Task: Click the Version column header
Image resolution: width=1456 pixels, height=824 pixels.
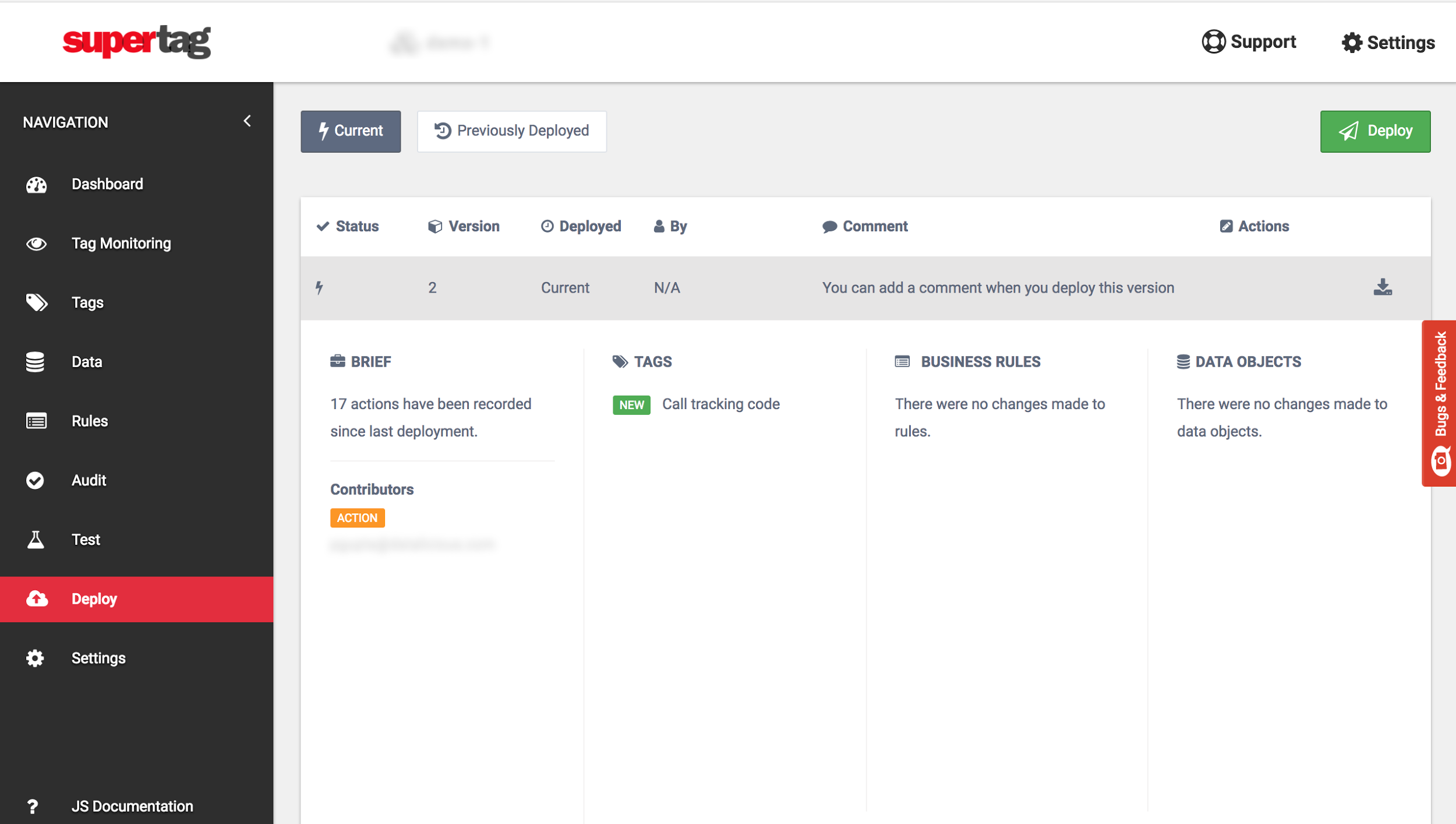Action: click(x=464, y=226)
